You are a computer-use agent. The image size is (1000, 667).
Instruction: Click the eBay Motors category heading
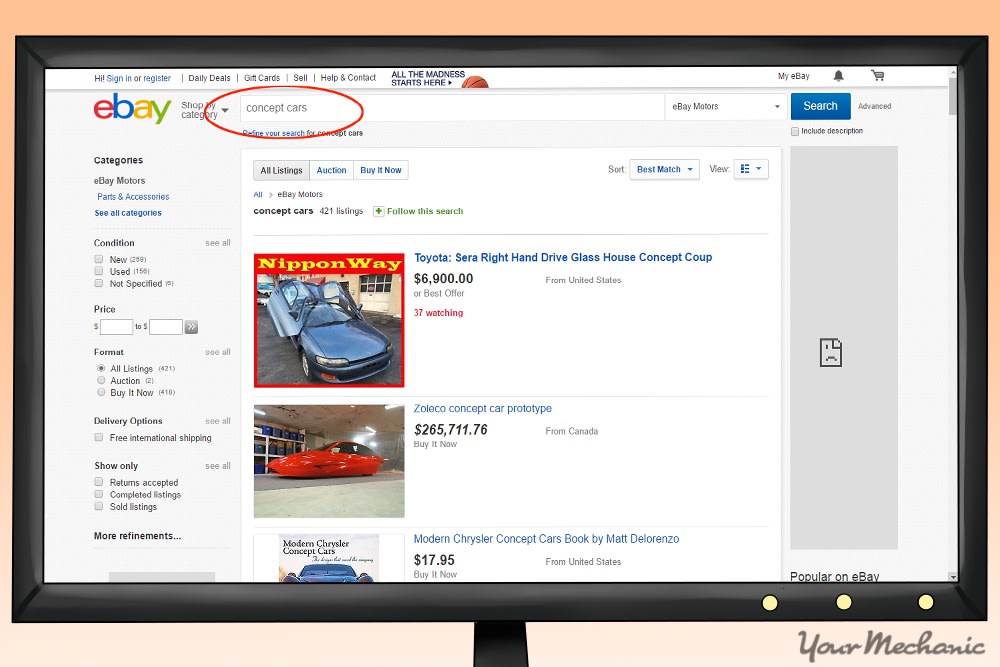tap(119, 181)
